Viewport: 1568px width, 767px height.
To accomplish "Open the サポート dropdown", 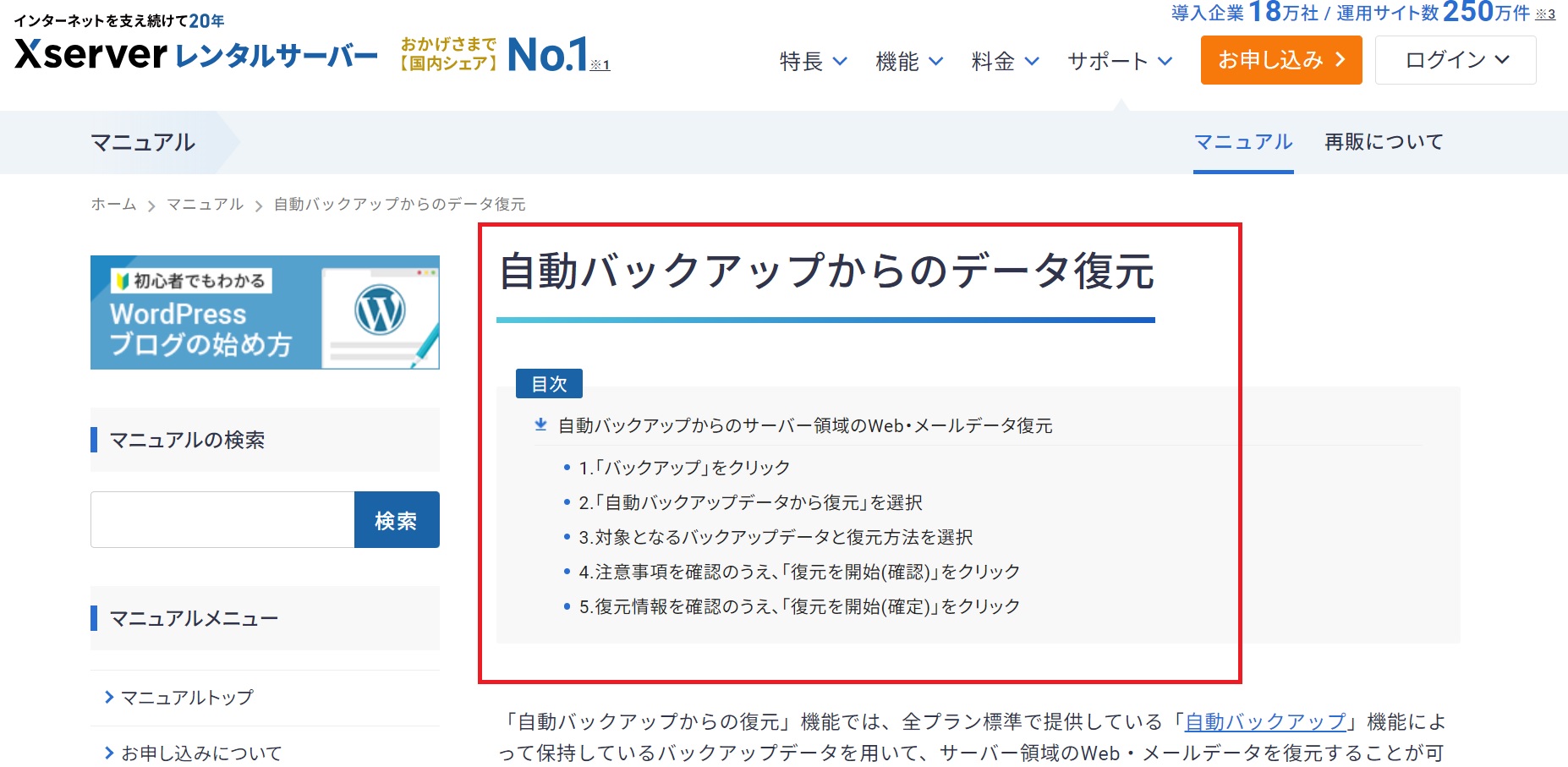I will [1120, 60].
